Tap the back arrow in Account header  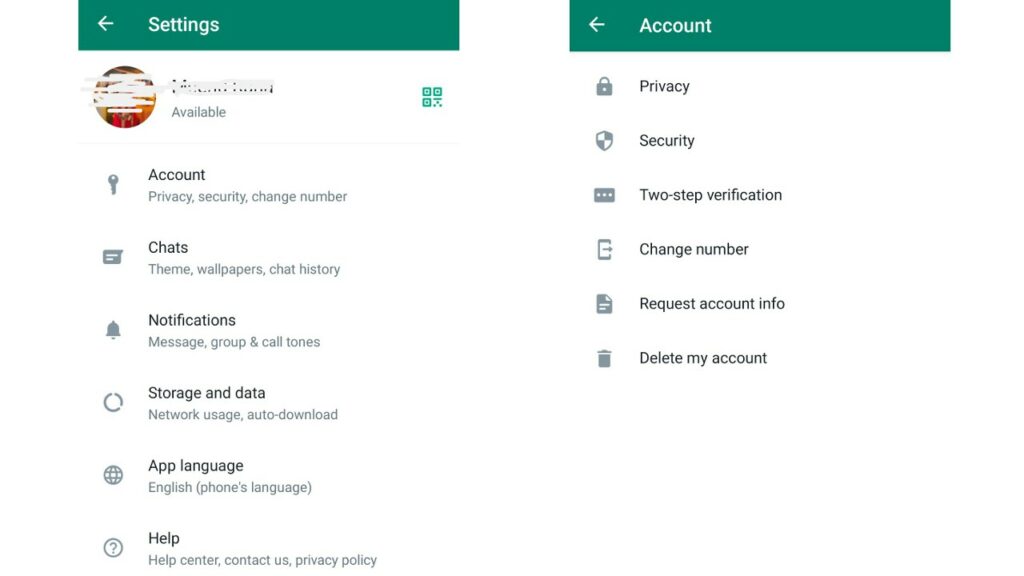[597, 25]
